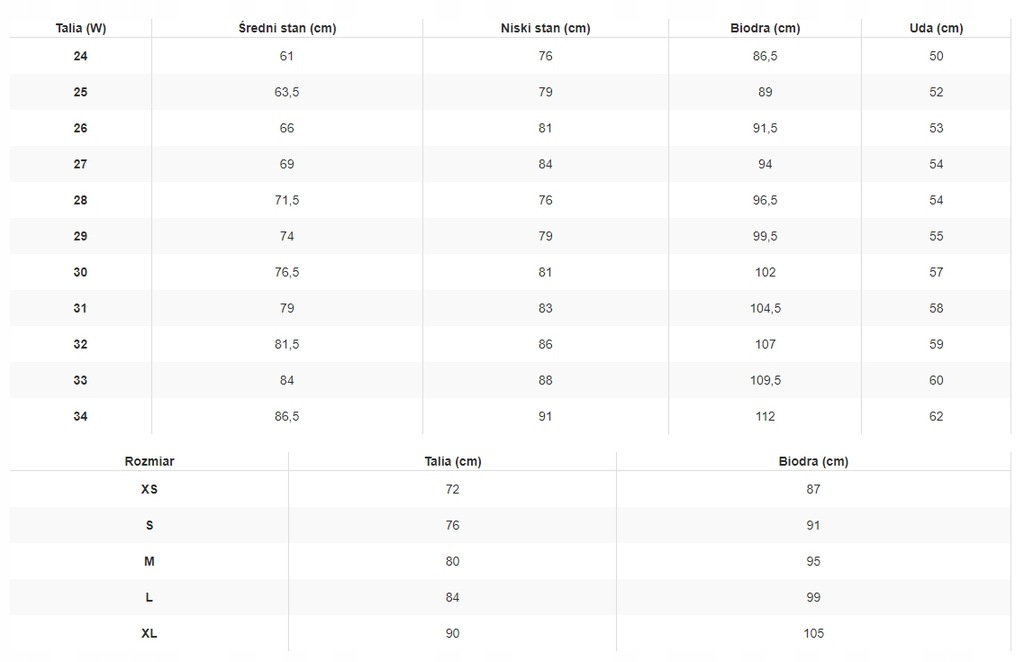
Task: Select the 104,5 hips value
Action: pos(765,308)
